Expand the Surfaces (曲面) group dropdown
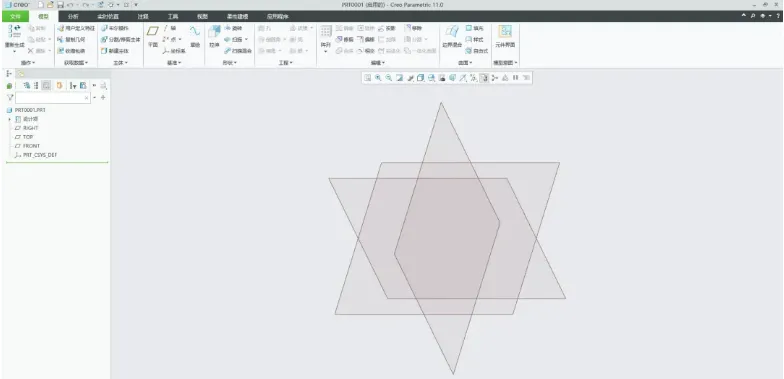Screen dimensions: 784x379 click(465, 63)
